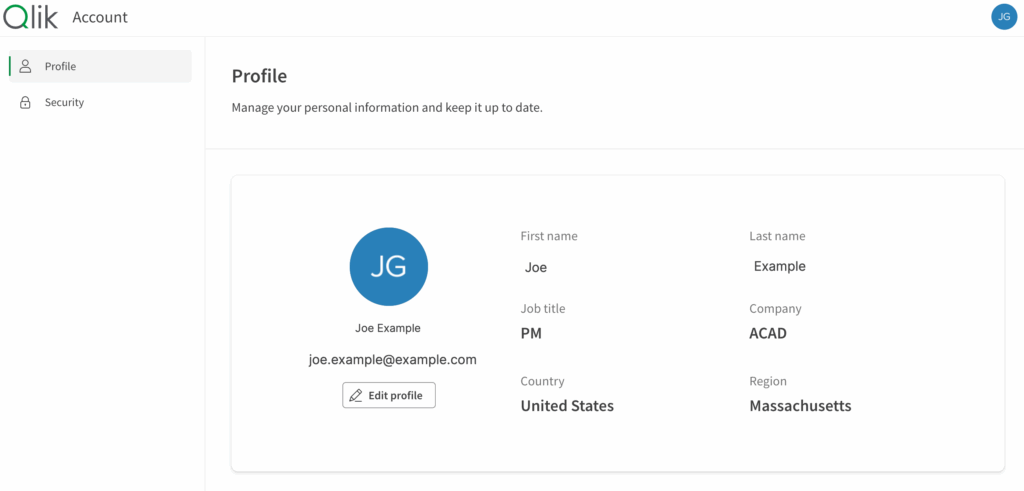Click the Profile page heading
The width and height of the screenshot is (1024, 491).
point(259,76)
